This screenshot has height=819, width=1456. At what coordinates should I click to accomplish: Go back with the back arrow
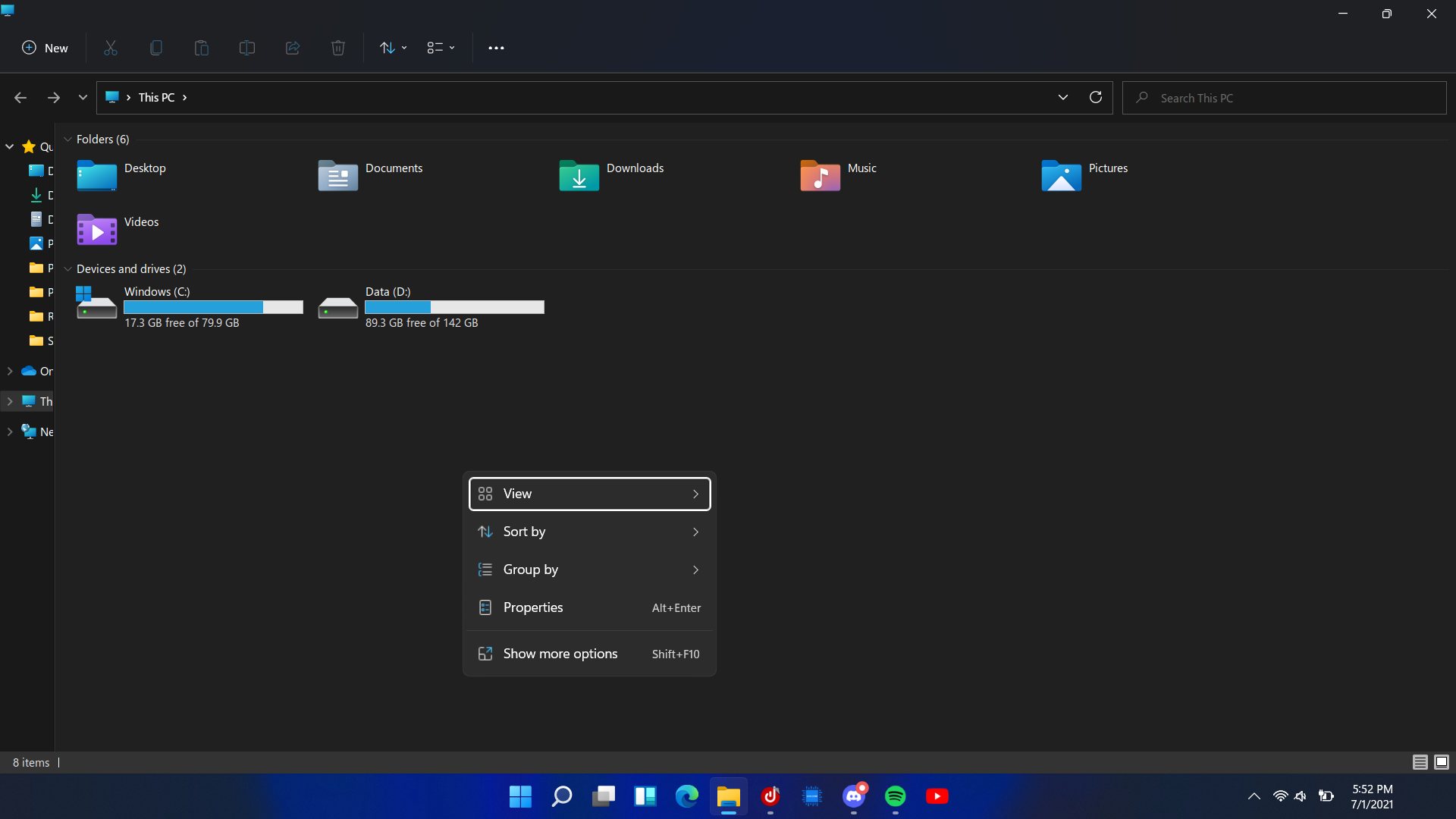[x=20, y=98]
